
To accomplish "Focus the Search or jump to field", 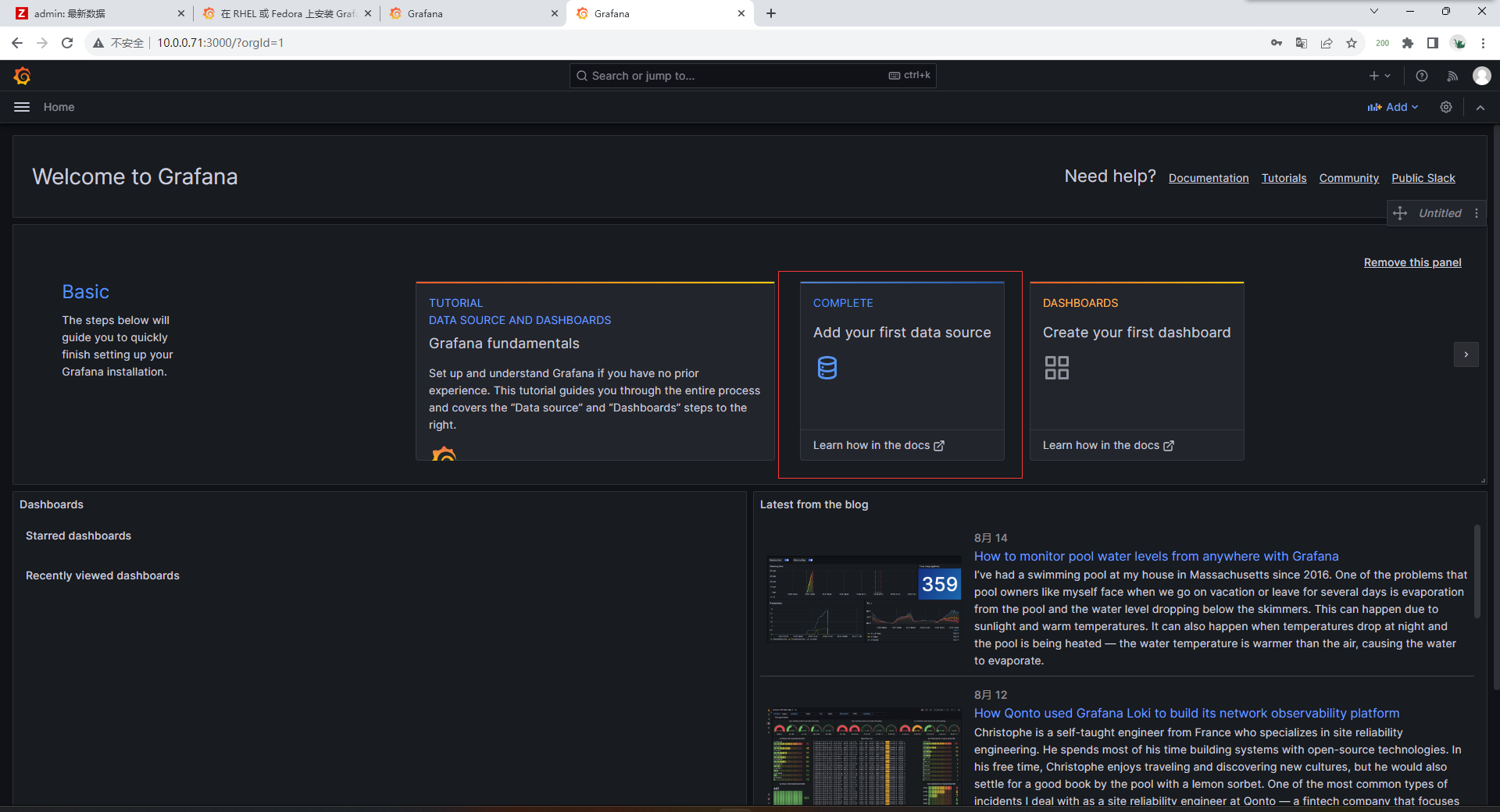I will pos(752,76).
